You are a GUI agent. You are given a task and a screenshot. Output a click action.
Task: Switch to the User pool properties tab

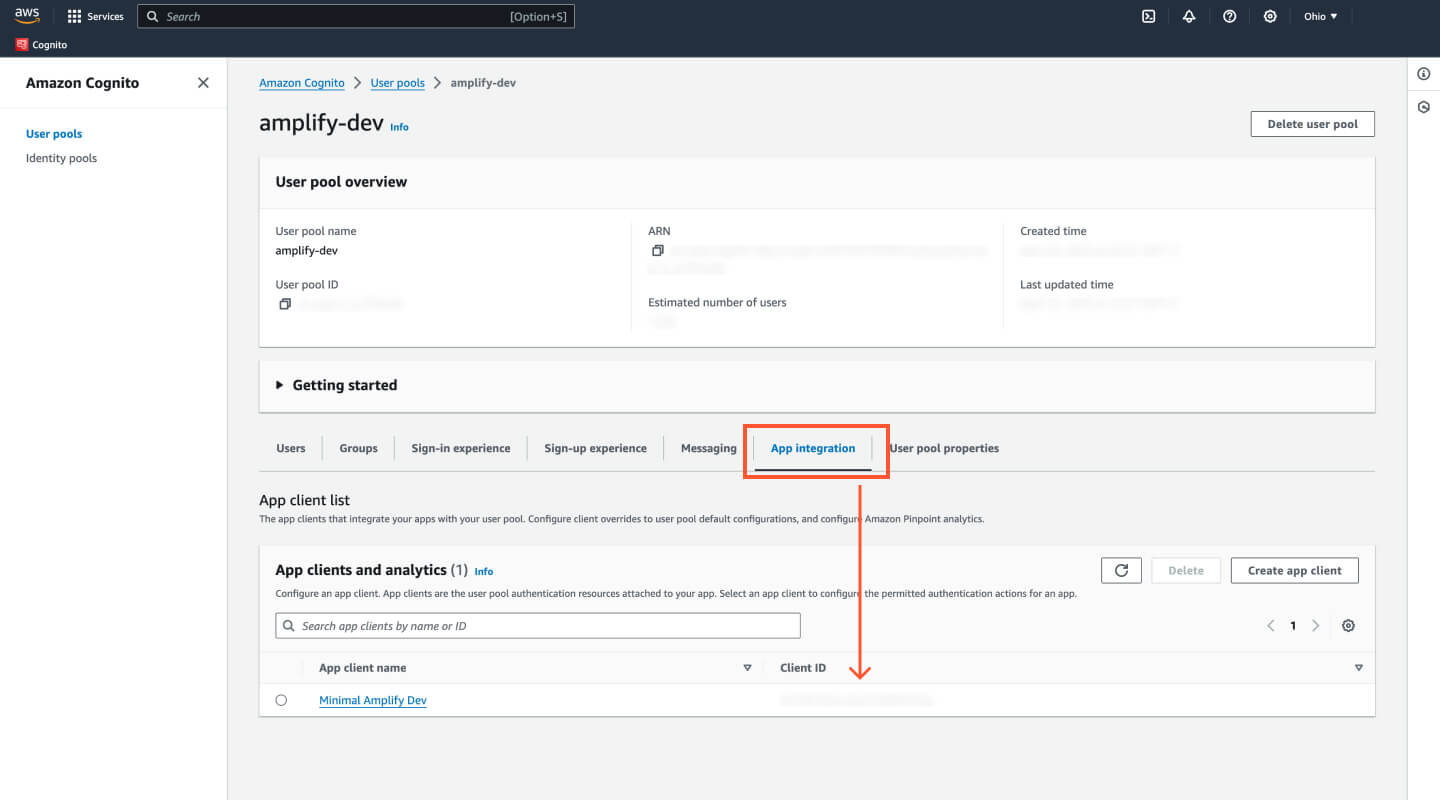click(x=944, y=448)
